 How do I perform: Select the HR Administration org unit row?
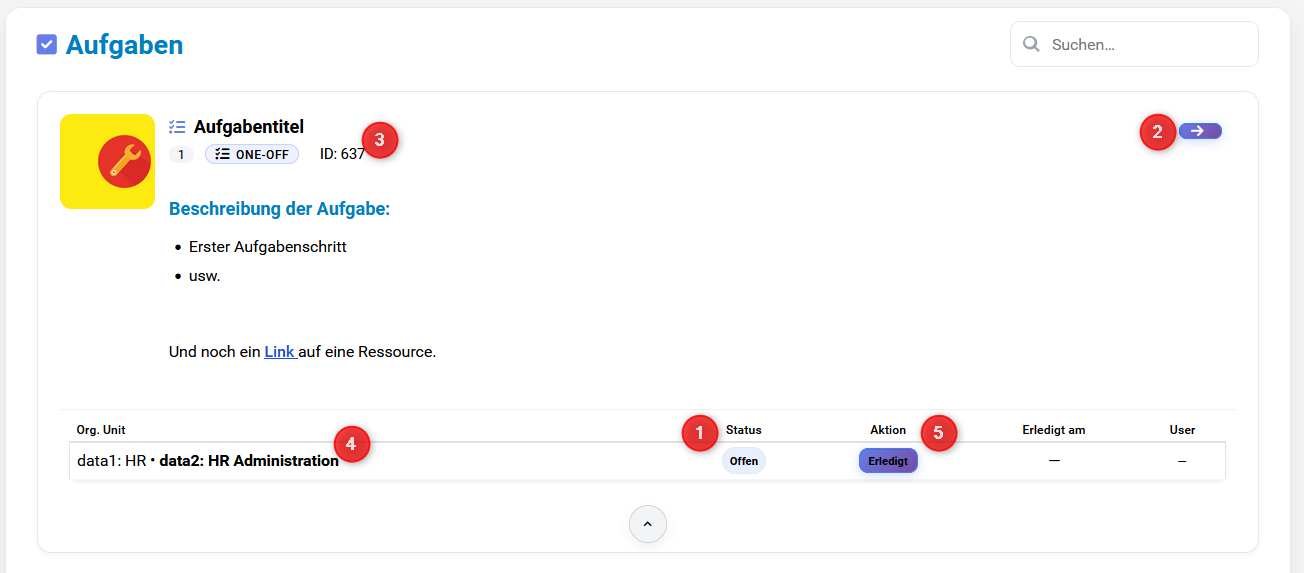pyautogui.click(x=248, y=461)
